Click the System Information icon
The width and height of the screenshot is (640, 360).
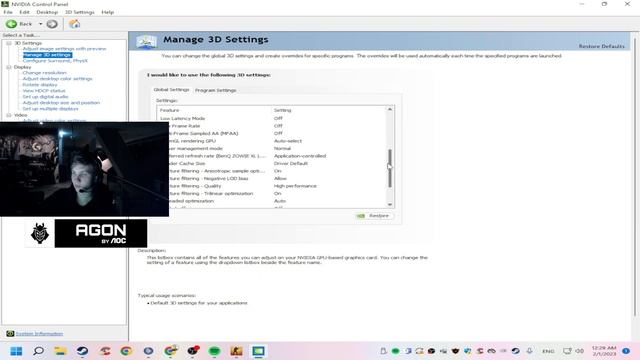(10, 333)
